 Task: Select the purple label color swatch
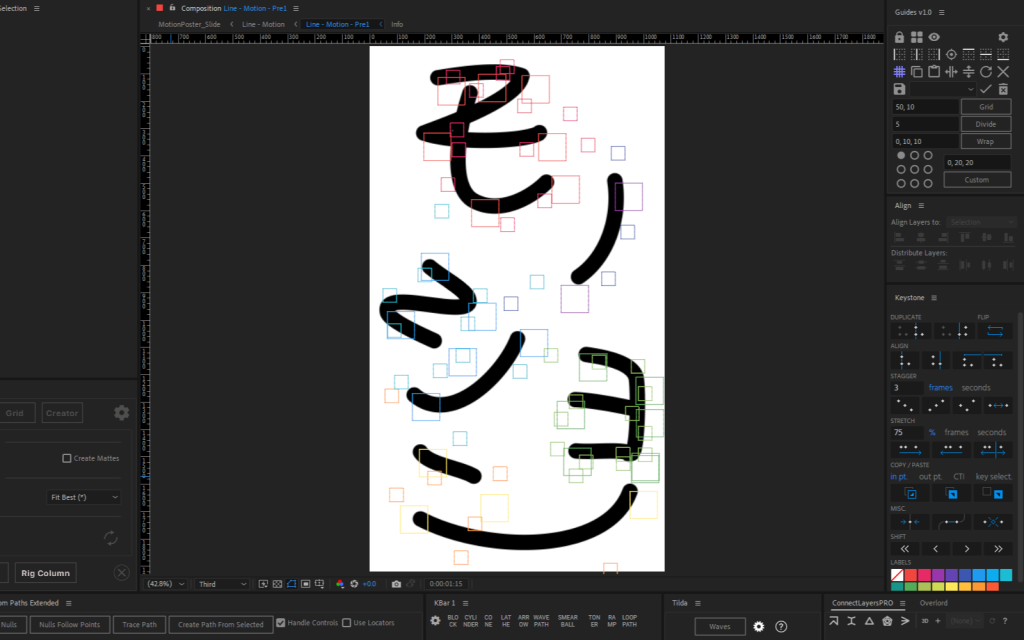pyautogui.click(x=938, y=575)
